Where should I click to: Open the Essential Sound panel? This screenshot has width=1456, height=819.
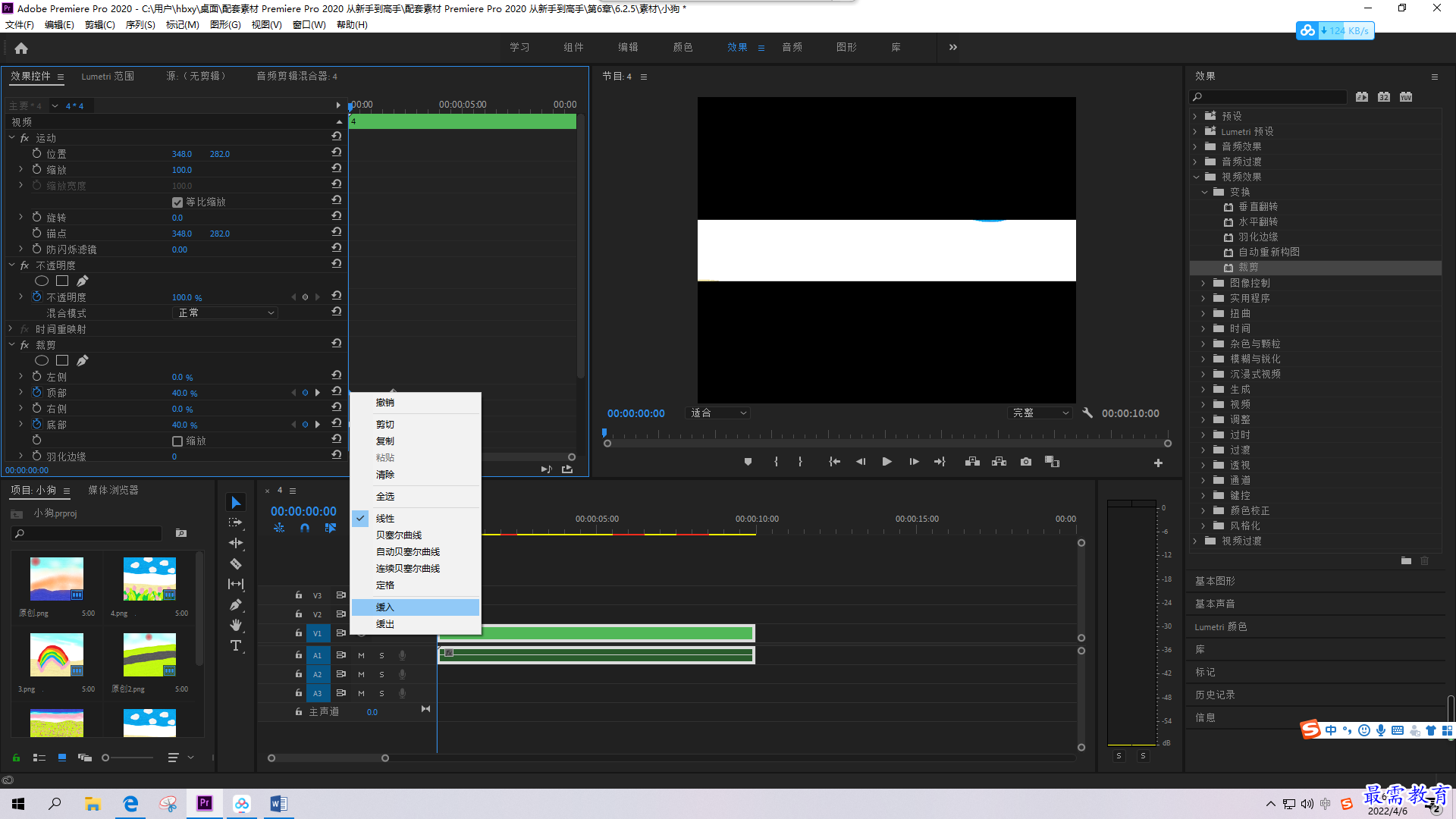coord(1215,604)
